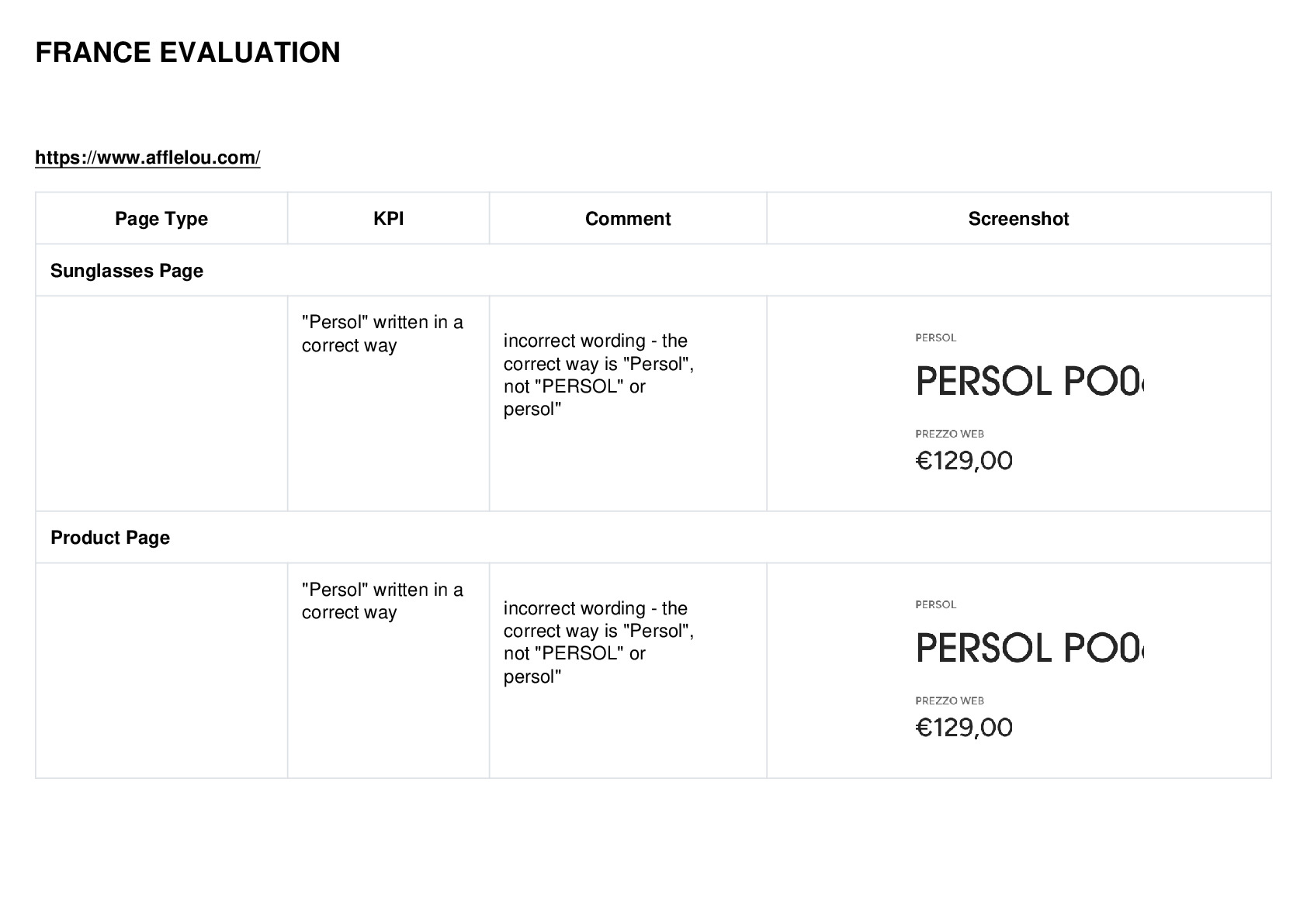Open the Sunglasses Page screenshot image
The image size is (1307, 924).
[x=1031, y=403]
